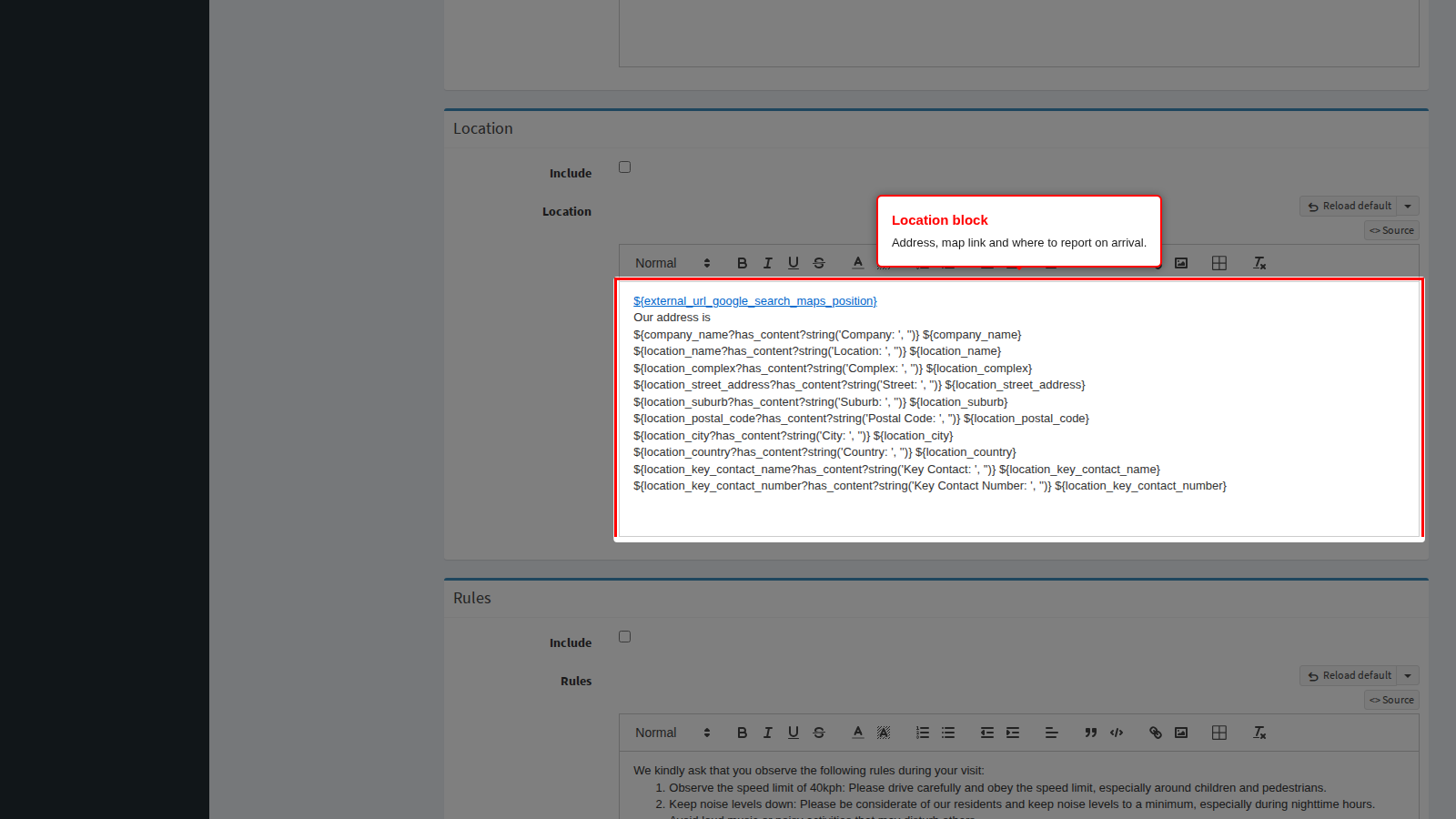Toggle bold in the Location editor toolbar
1456x819 pixels.
click(742, 263)
